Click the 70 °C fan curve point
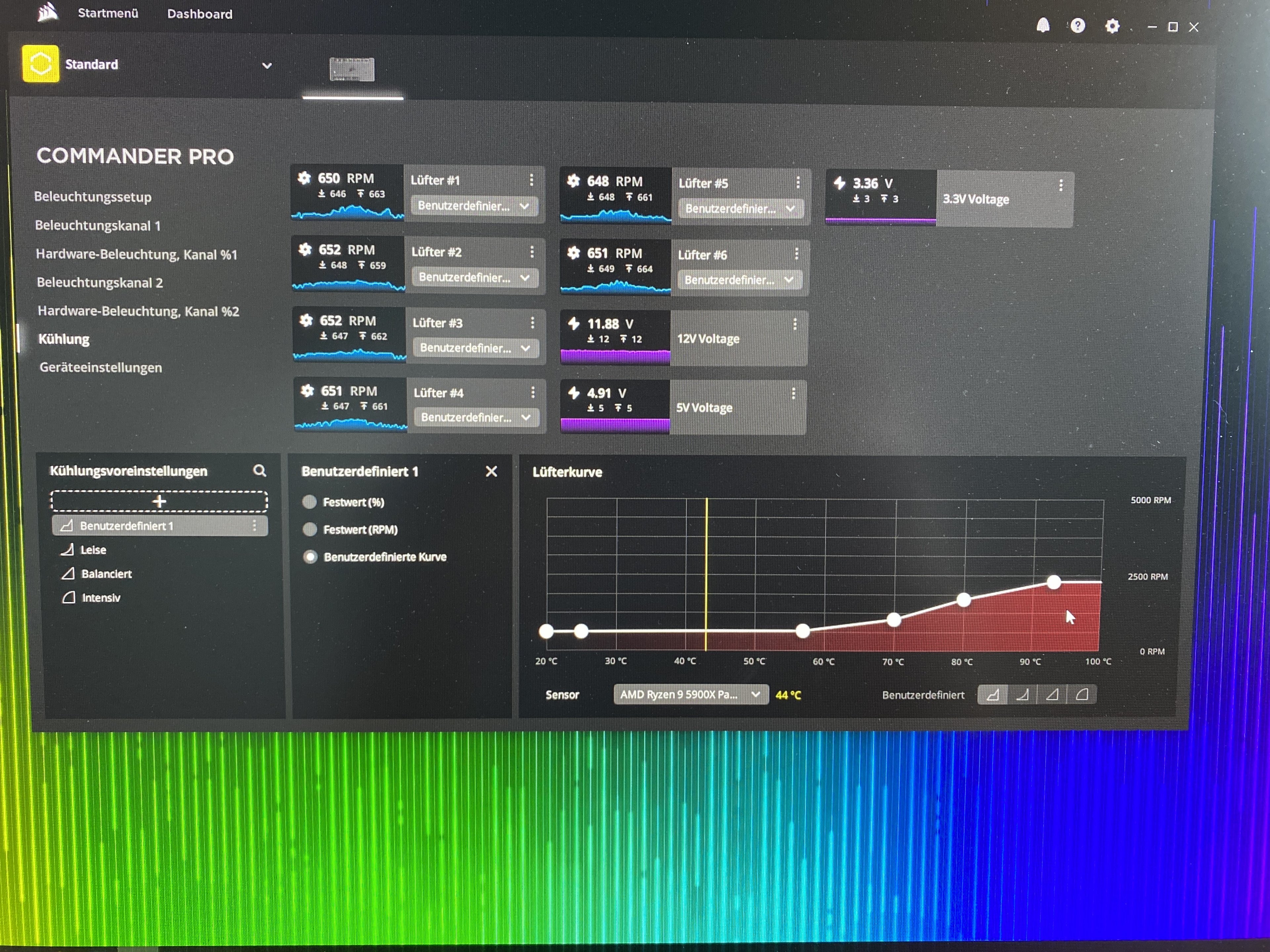Screen dimensions: 1270x952 coord(893,619)
